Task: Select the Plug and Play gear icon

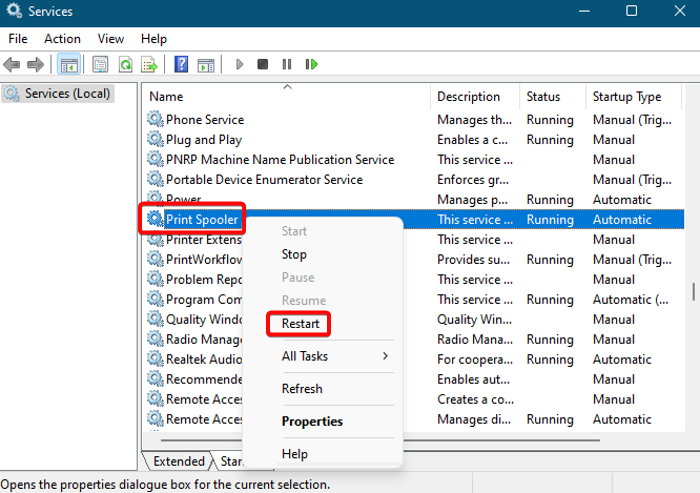Action: coord(155,139)
